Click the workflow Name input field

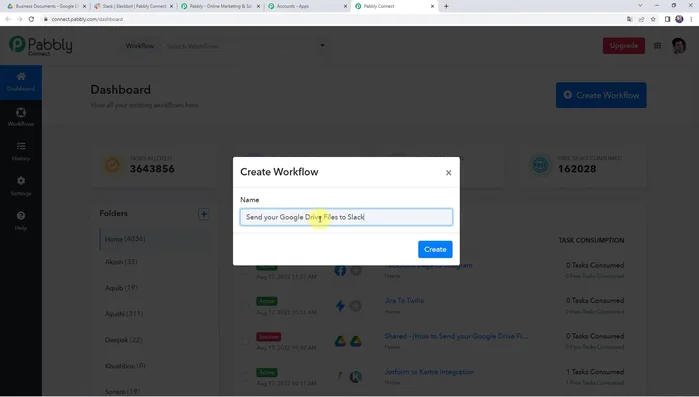tap(346, 217)
